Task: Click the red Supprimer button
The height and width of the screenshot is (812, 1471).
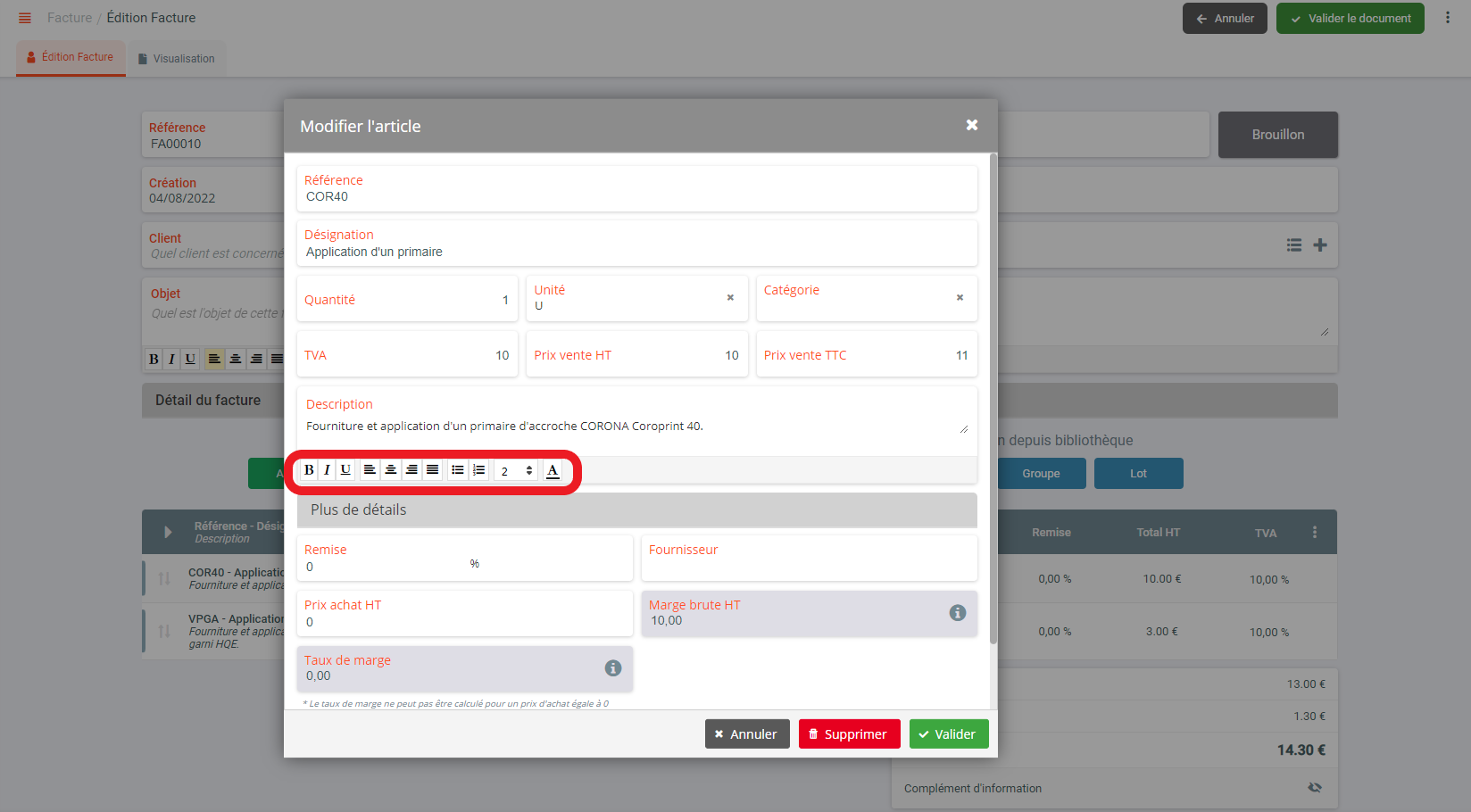Action: (848, 734)
